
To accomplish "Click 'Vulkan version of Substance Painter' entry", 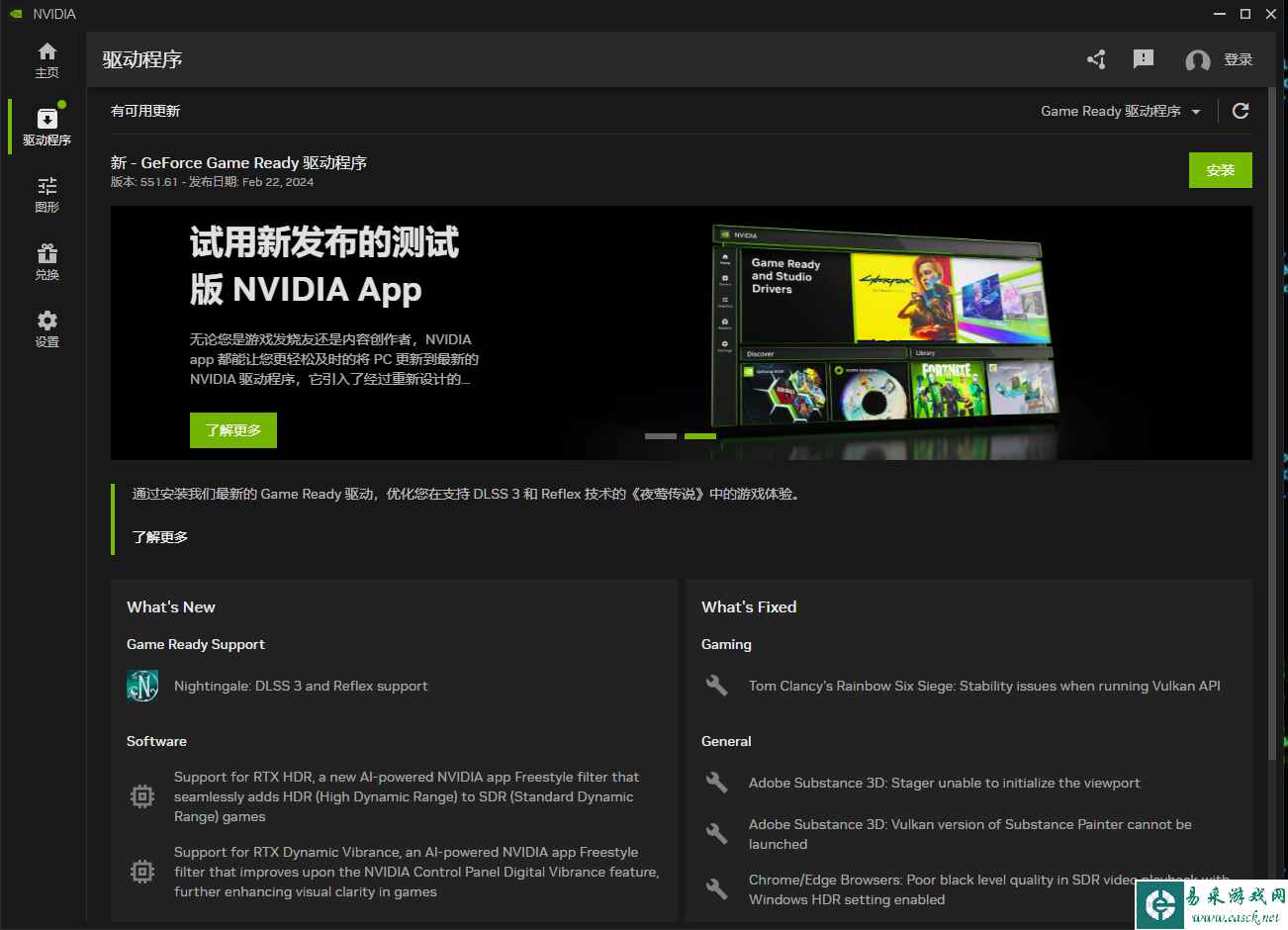I will point(969,834).
